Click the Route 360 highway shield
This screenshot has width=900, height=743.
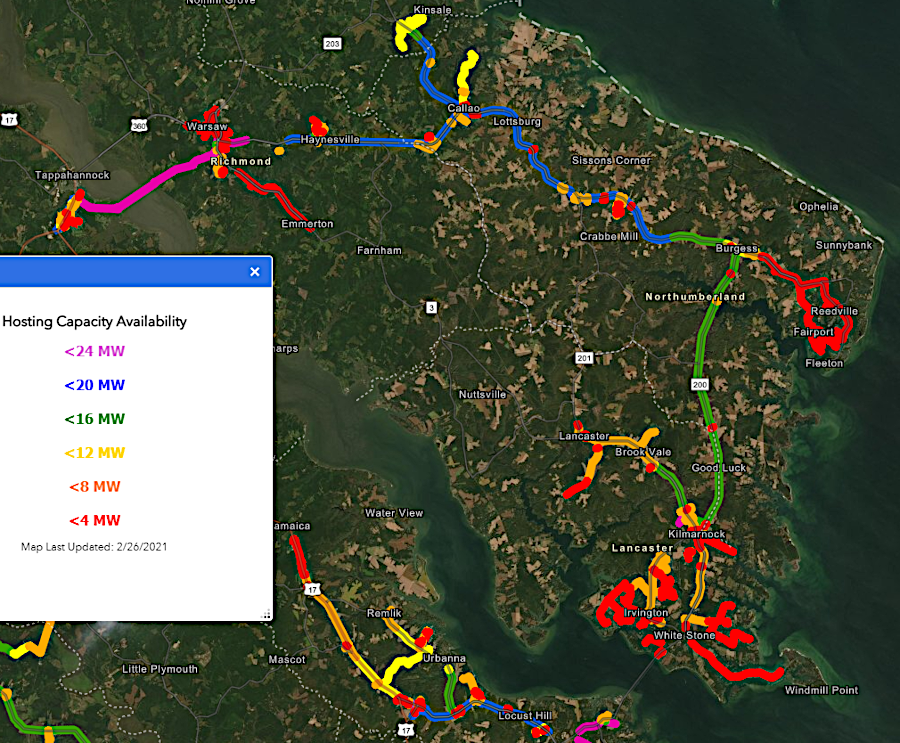pyautogui.click(x=141, y=124)
